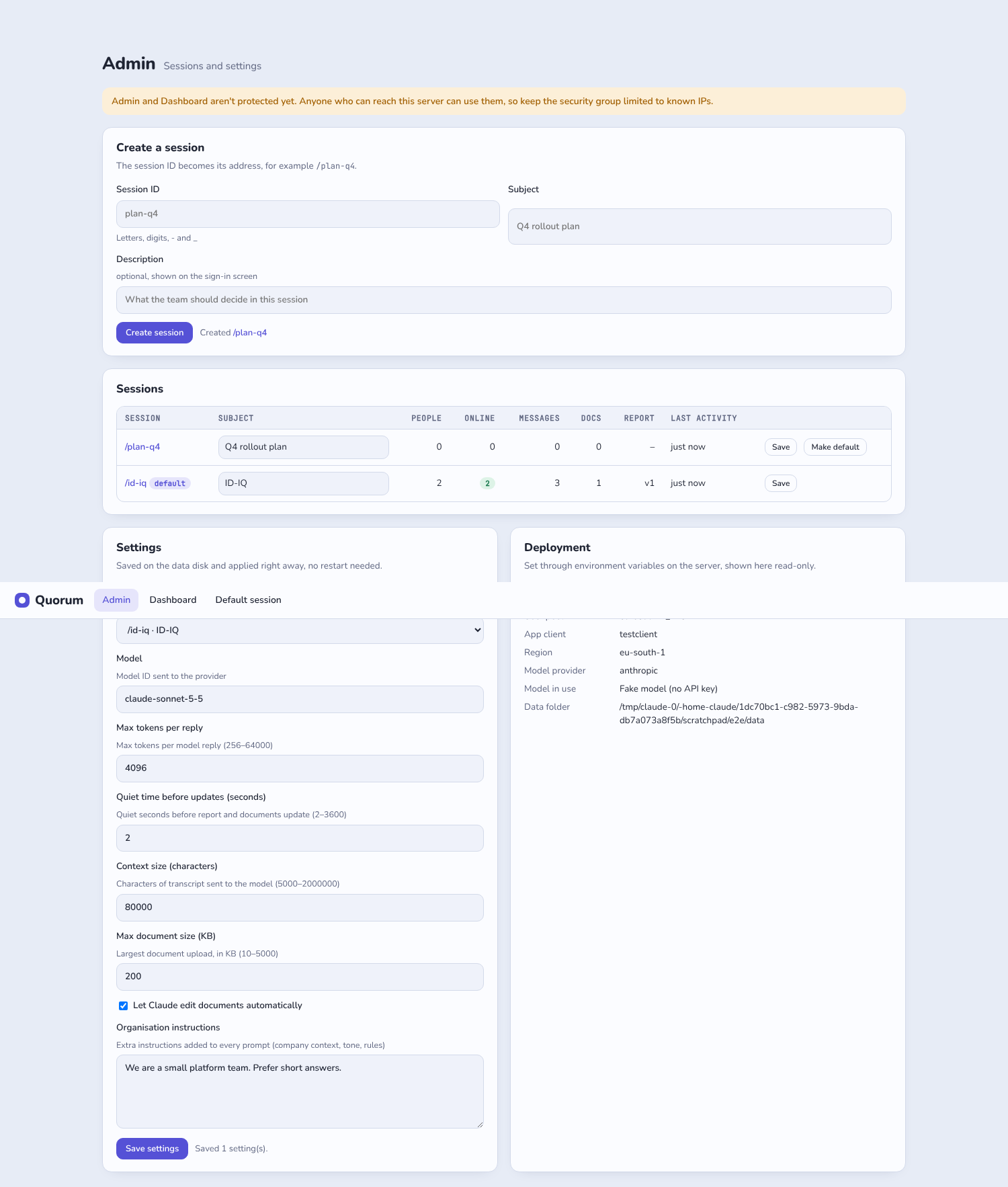This screenshot has height=1187, width=1008.
Task: Click the Quorum logo icon
Action: click(22, 600)
